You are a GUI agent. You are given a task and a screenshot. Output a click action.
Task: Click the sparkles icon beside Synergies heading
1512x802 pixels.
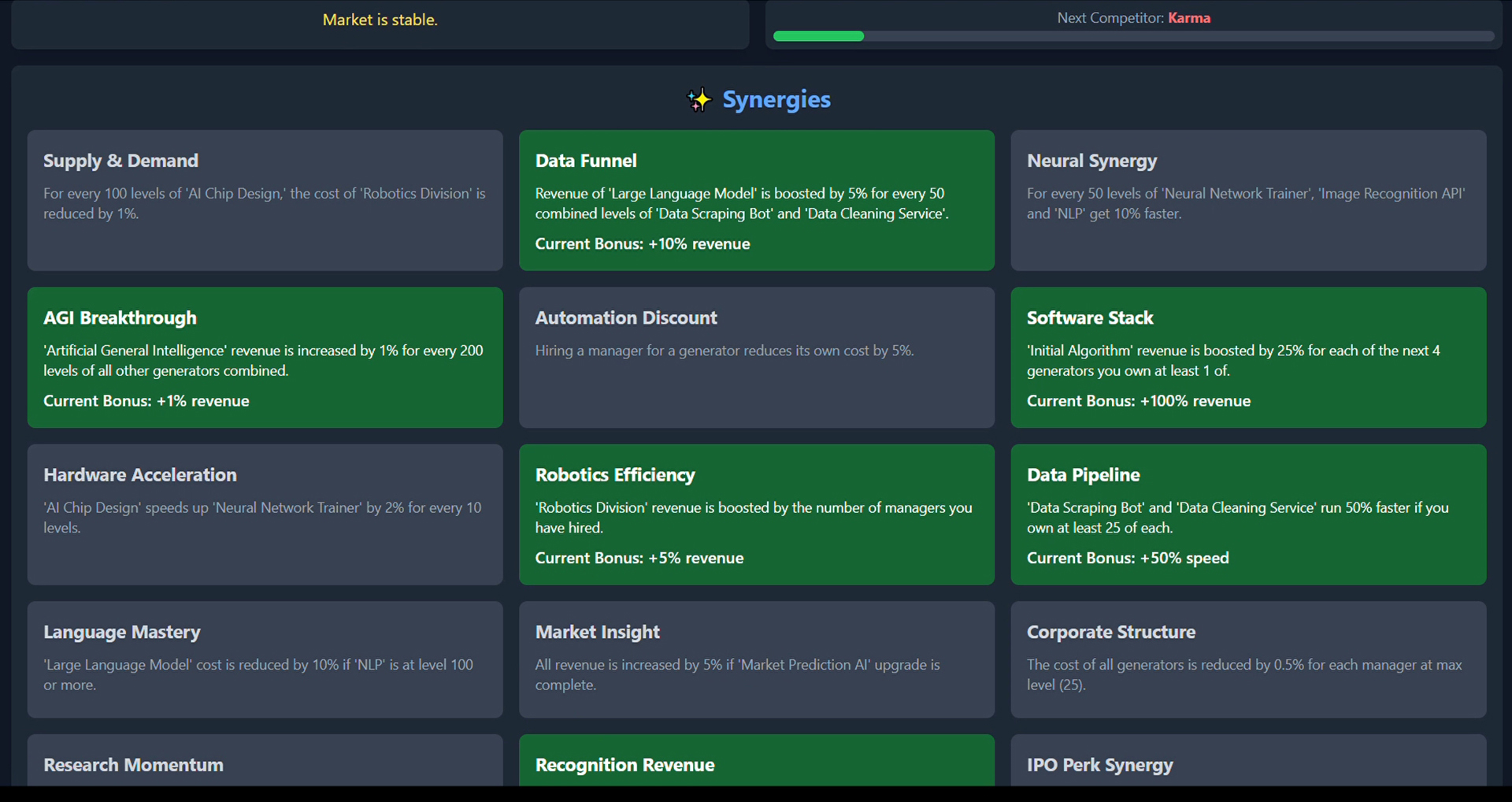coord(699,99)
